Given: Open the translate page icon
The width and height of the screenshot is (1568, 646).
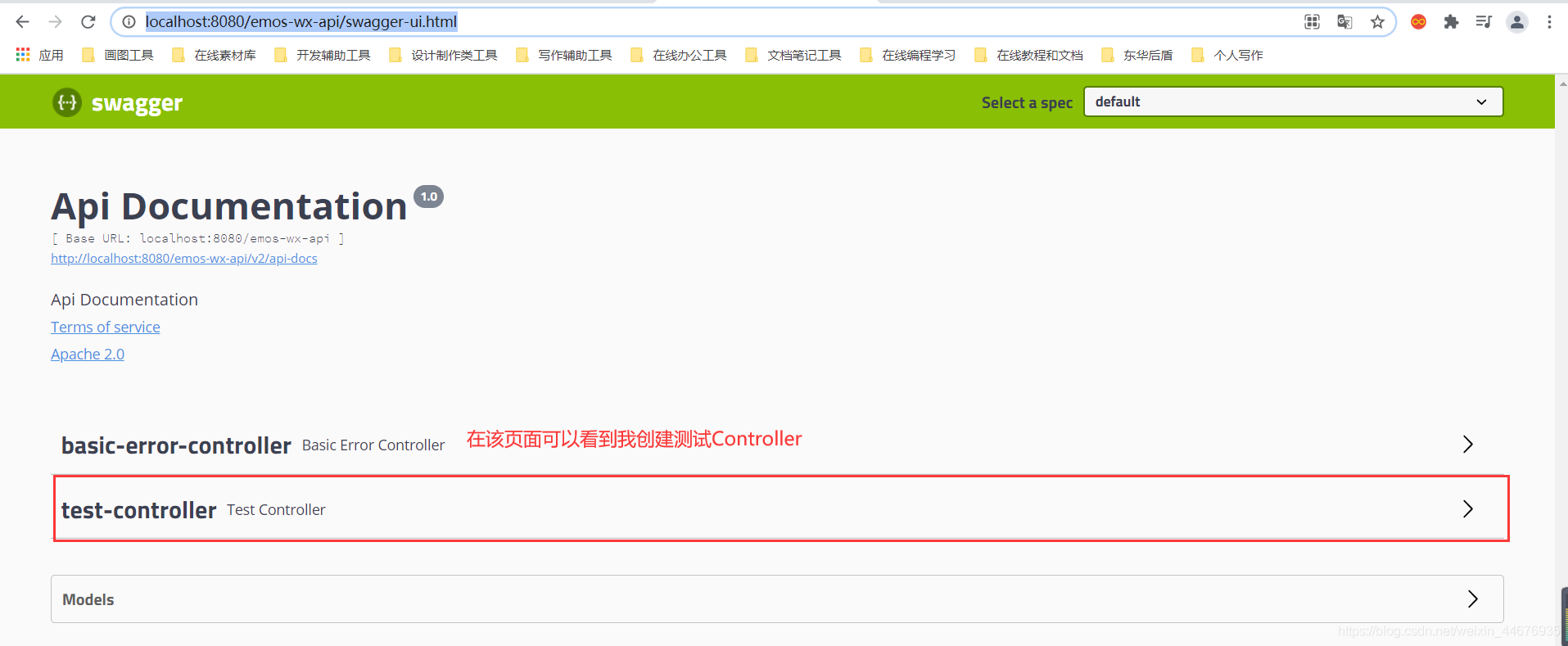Looking at the screenshot, I should point(1344,22).
